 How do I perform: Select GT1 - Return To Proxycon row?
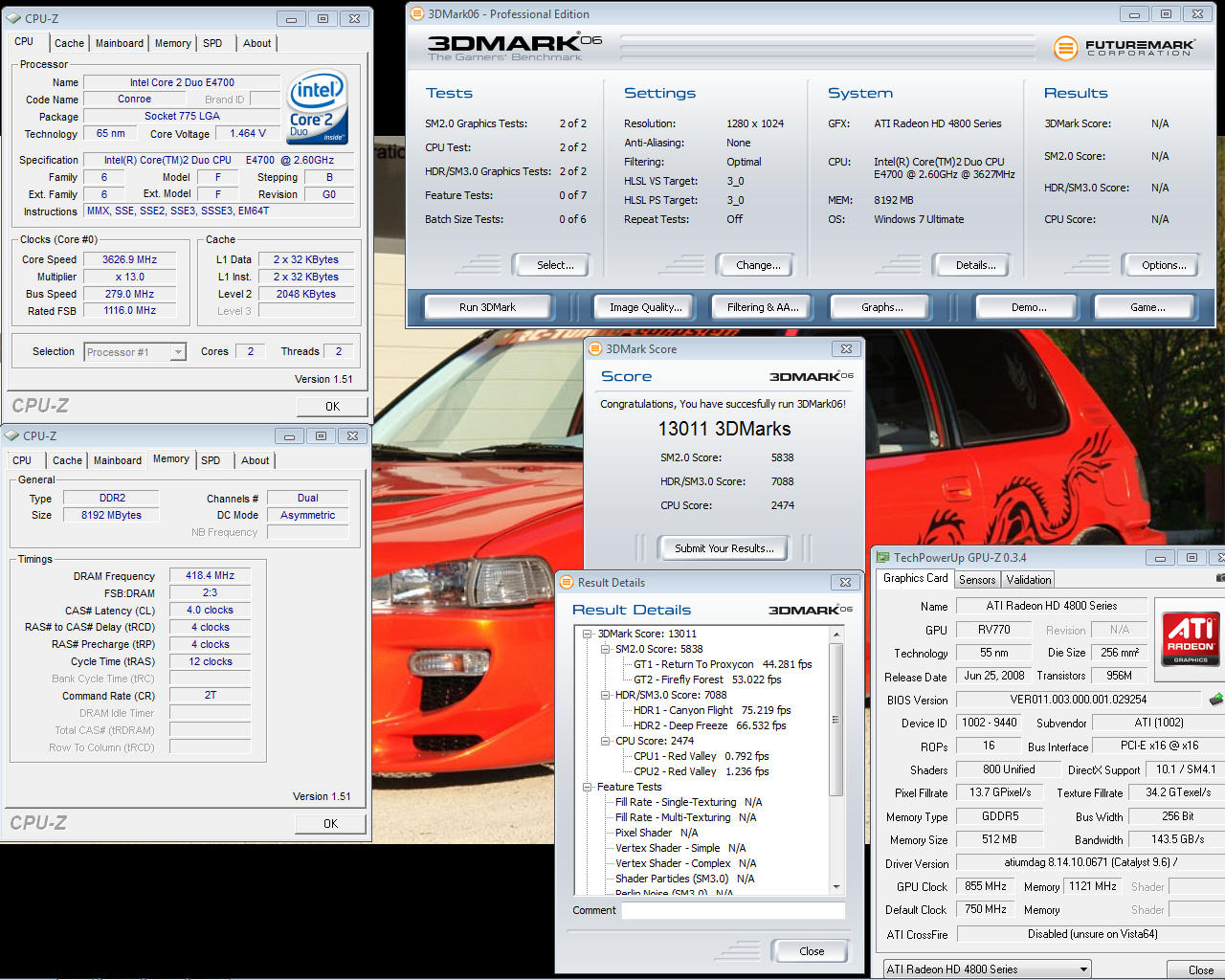[723, 664]
